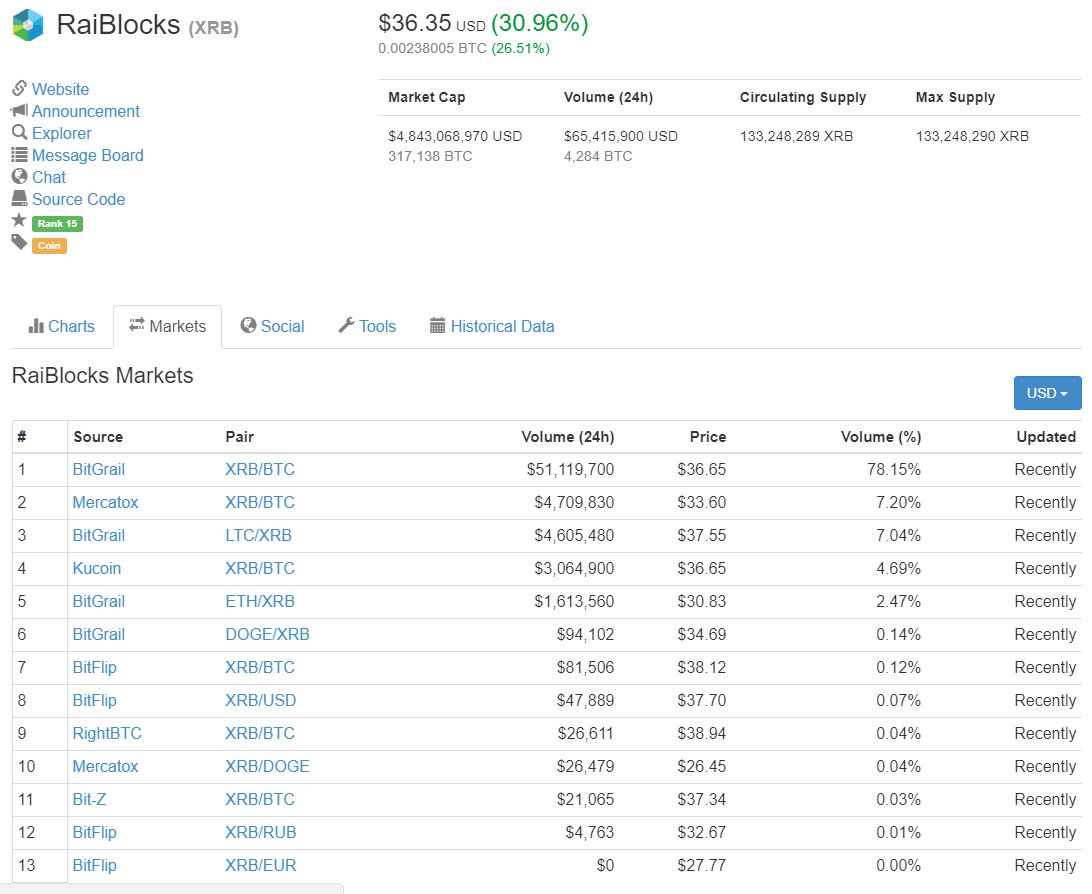This screenshot has width=1092, height=894.
Task: Open the DOGE/XRB pair link
Action: click(x=267, y=634)
